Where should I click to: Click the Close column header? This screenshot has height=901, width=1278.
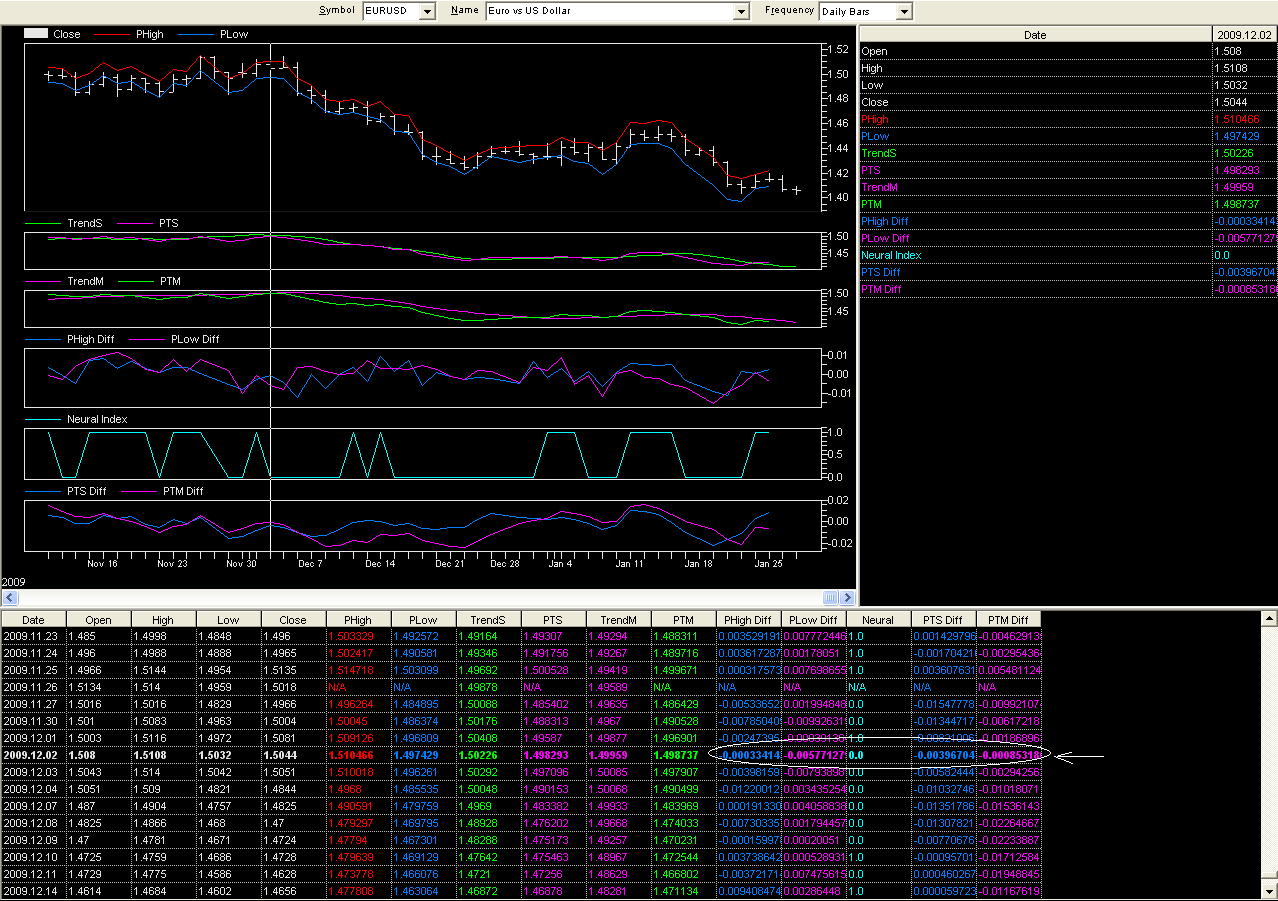[293, 620]
